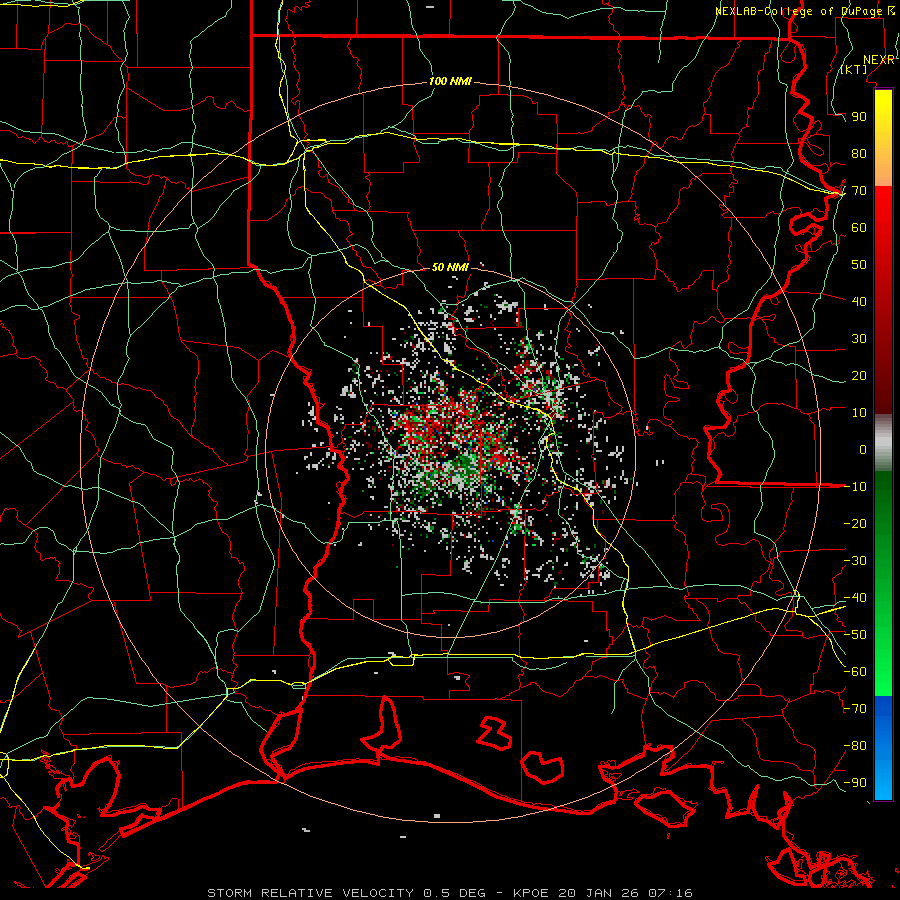Click "STORM RELATIVE VELOCITY" in the caption
The width and height of the screenshot is (900, 900).
pyautogui.click(x=310, y=893)
